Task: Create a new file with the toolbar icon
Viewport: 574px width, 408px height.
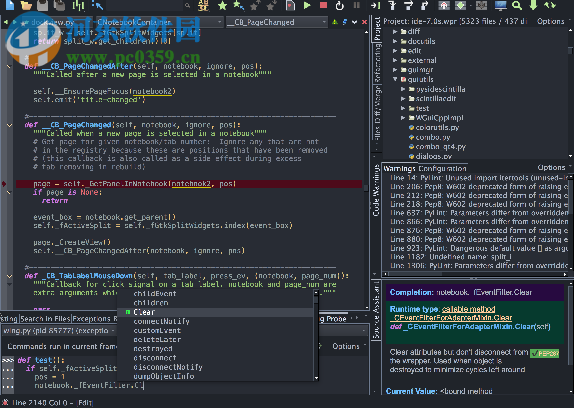Action: coord(10,5)
